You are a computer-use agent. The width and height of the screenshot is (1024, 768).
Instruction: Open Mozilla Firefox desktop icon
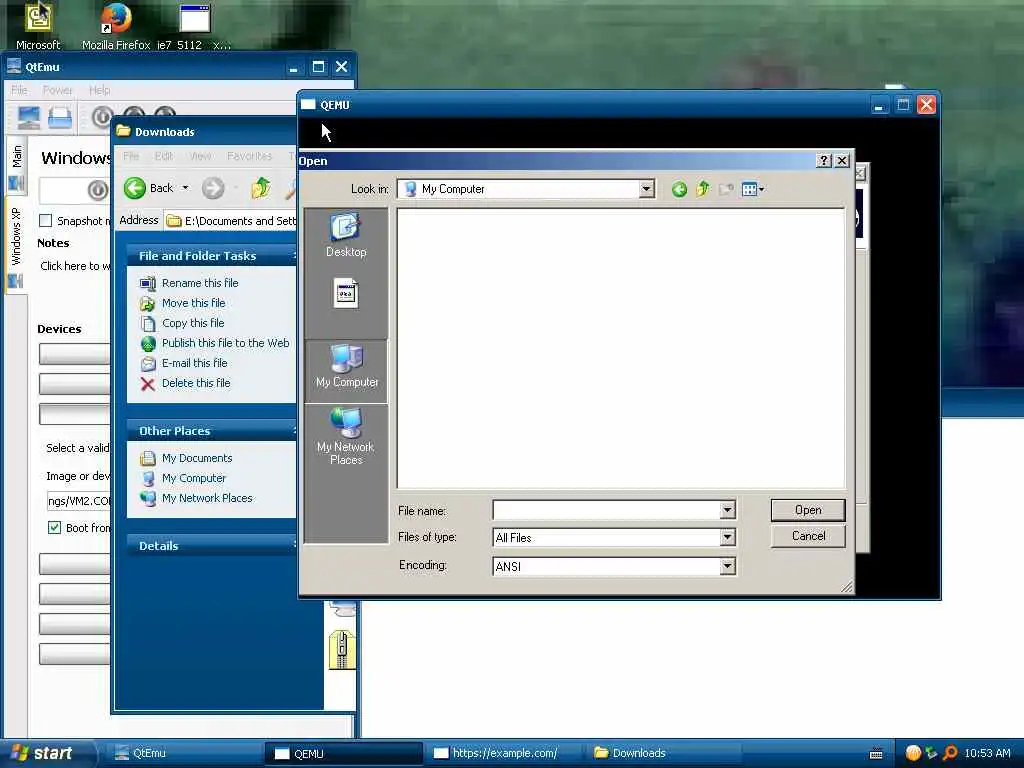tap(116, 26)
